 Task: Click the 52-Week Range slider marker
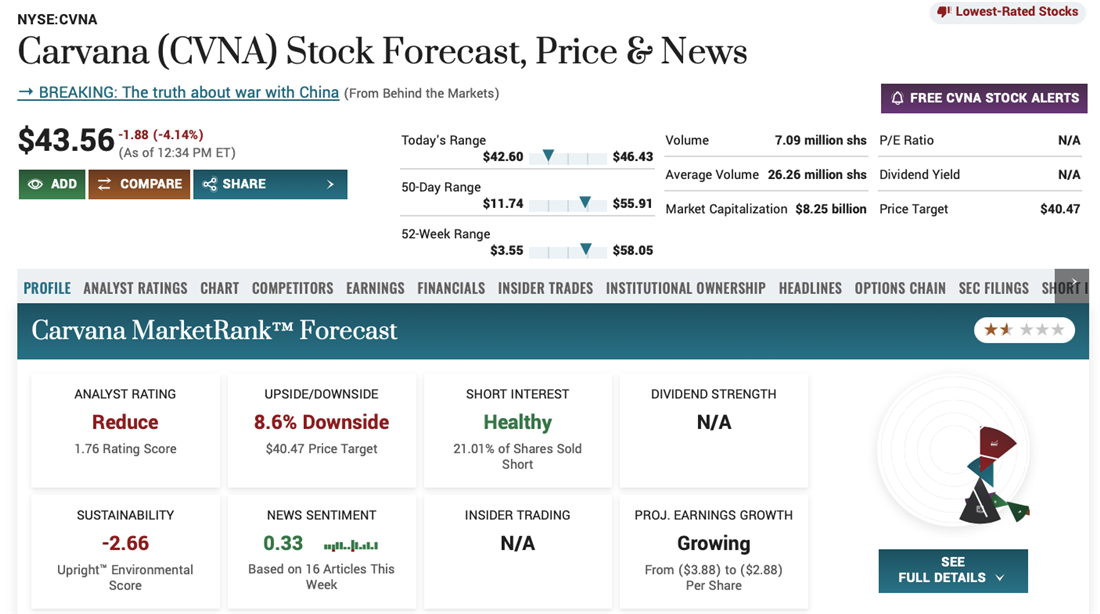pyautogui.click(x=586, y=249)
